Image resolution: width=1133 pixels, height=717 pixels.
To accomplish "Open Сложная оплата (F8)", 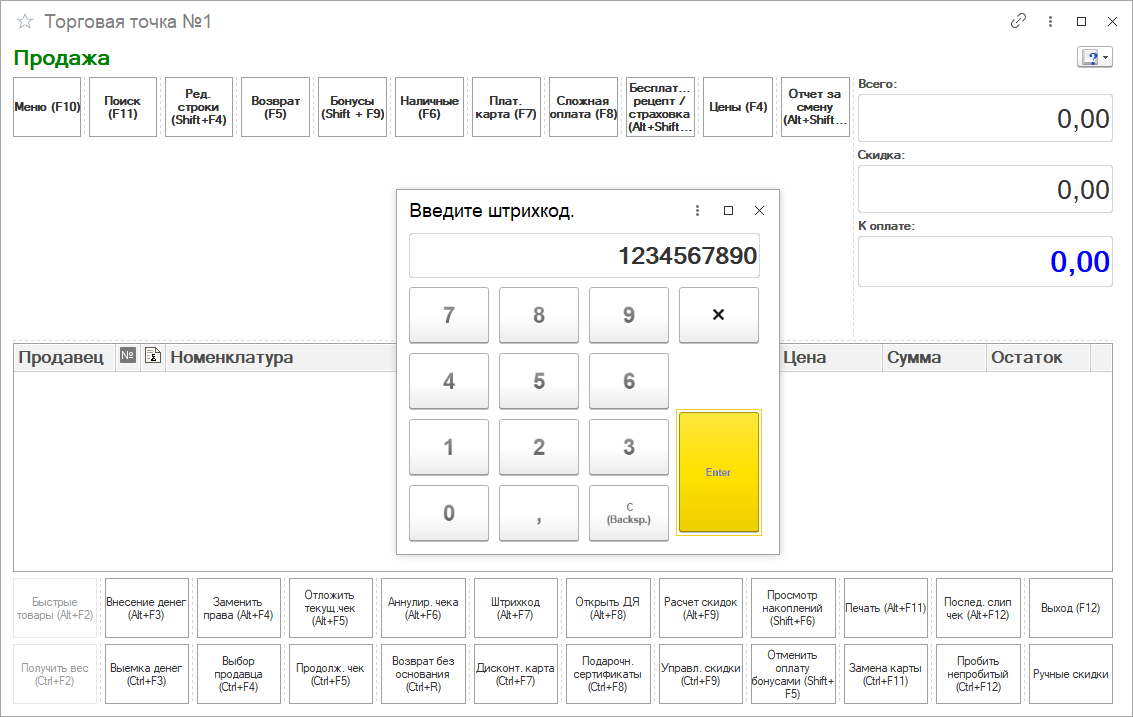I will 583,107.
